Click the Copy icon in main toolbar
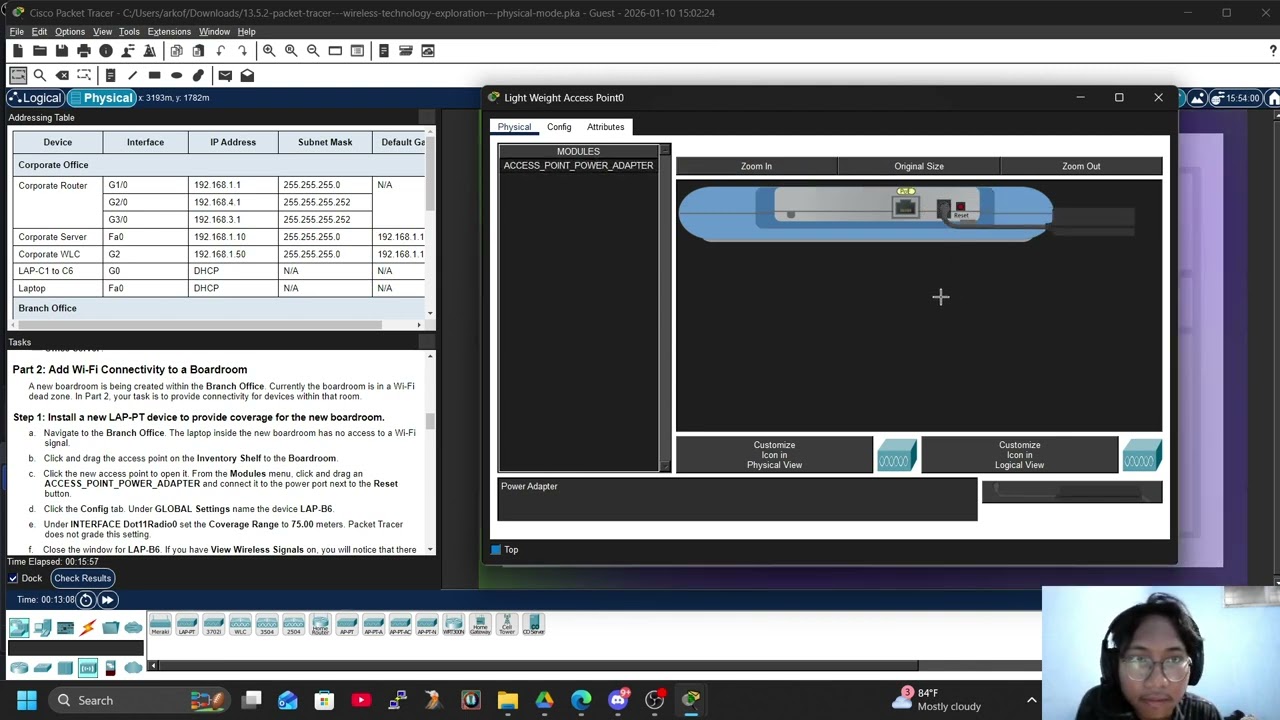The height and width of the screenshot is (720, 1280). (176, 51)
